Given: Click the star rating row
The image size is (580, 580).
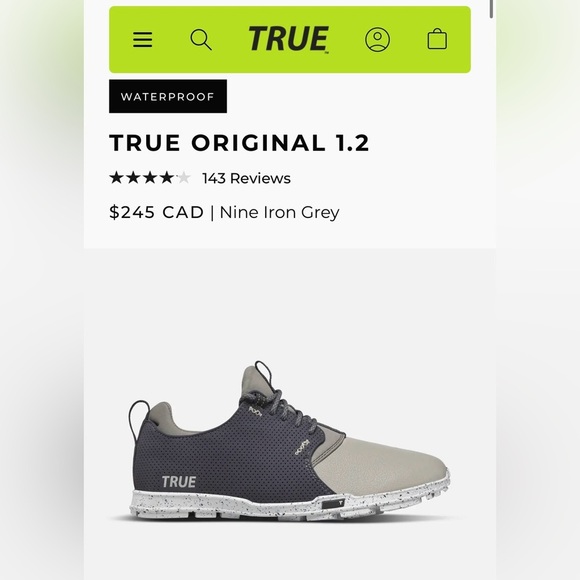Looking at the screenshot, I should pos(150,178).
